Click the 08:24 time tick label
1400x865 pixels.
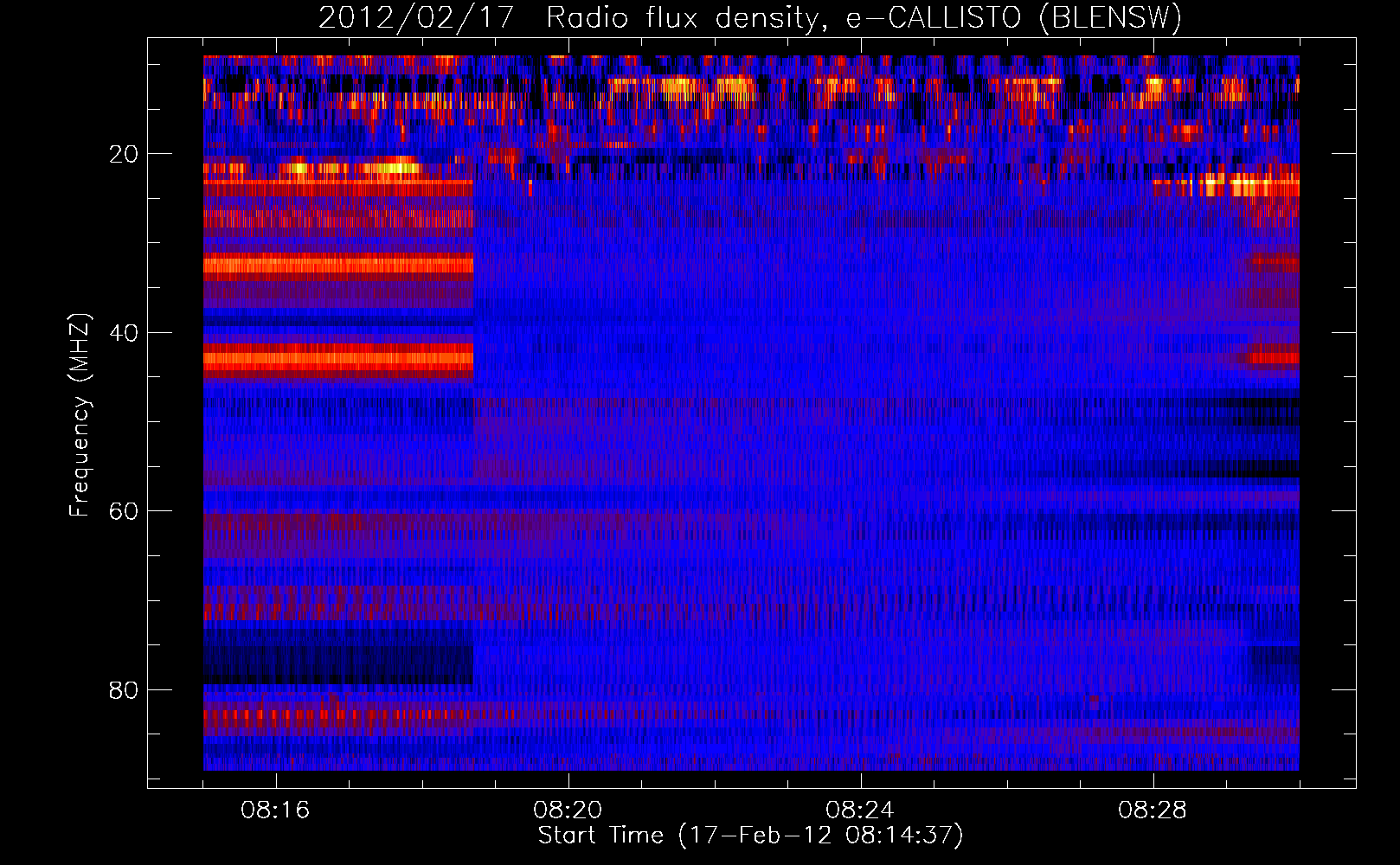point(860,811)
